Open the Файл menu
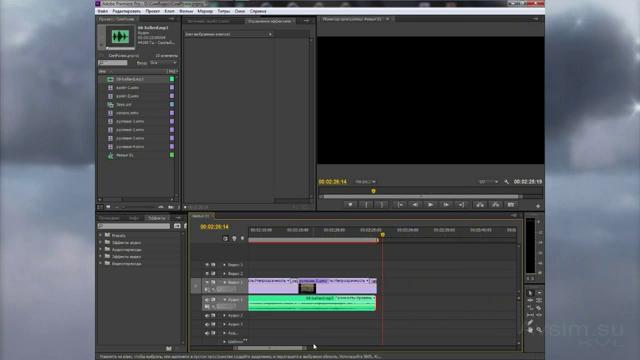This screenshot has width=640, height=360. 102,11
